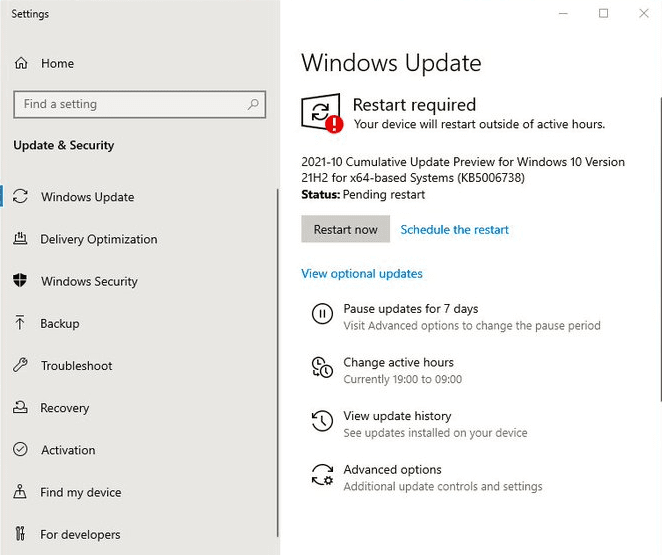The image size is (662, 555).
Task: Click the KB5006738 cumulative update text
Action: 463,170
